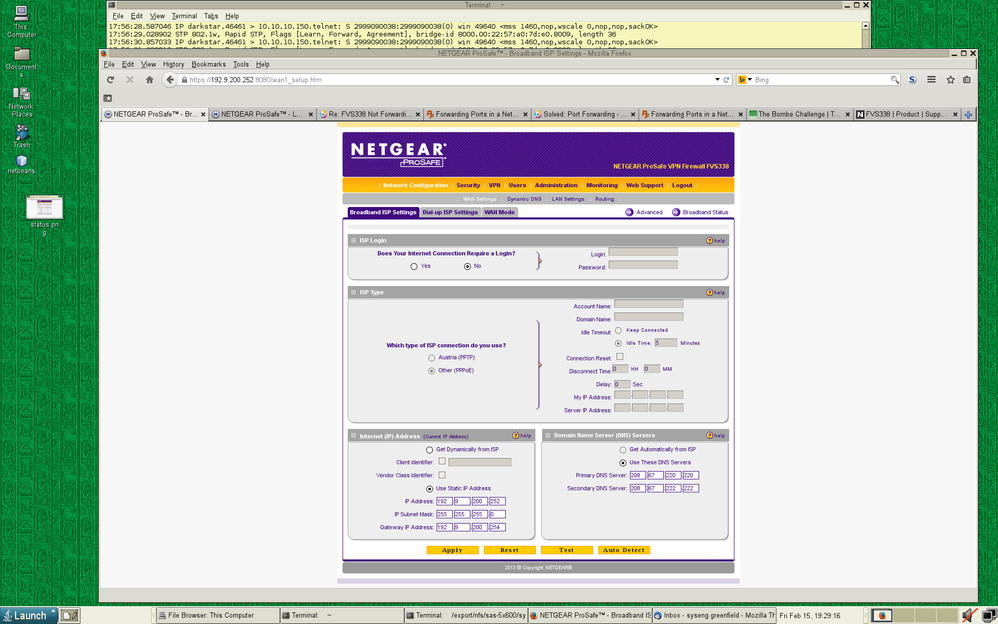The width and height of the screenshot is (998, 624).
Task: Switch to the Dial-up ISP Settings tab
Action: point(449,211)
